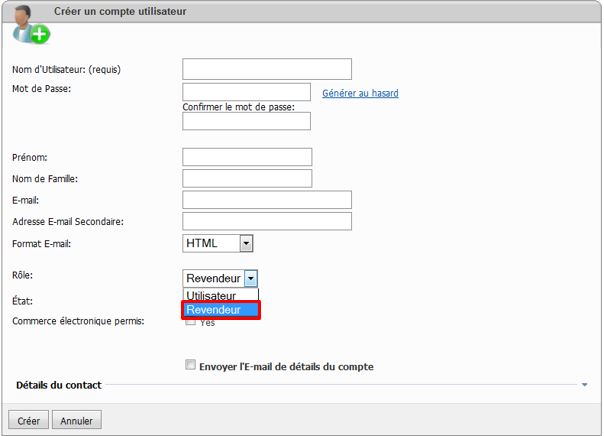Tick the Commerce électronique permis Yes checkbox
Viewport: 604px width, 436px height.
click(x=190, y=322)
